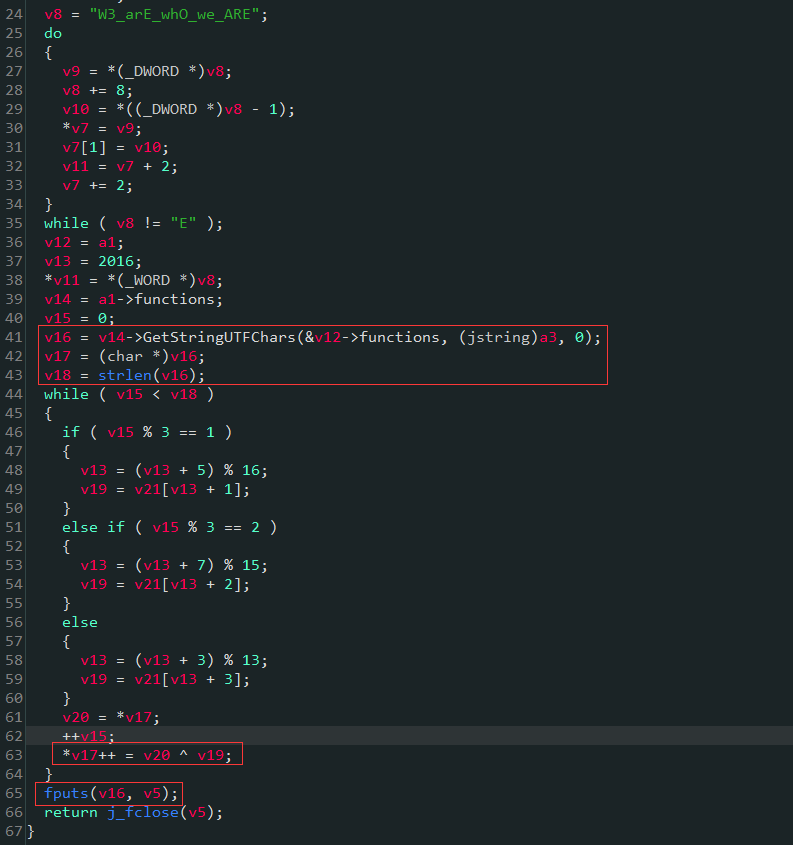Click the (jstring) cast
793x845 pixels.
click(x=499, y=337)
